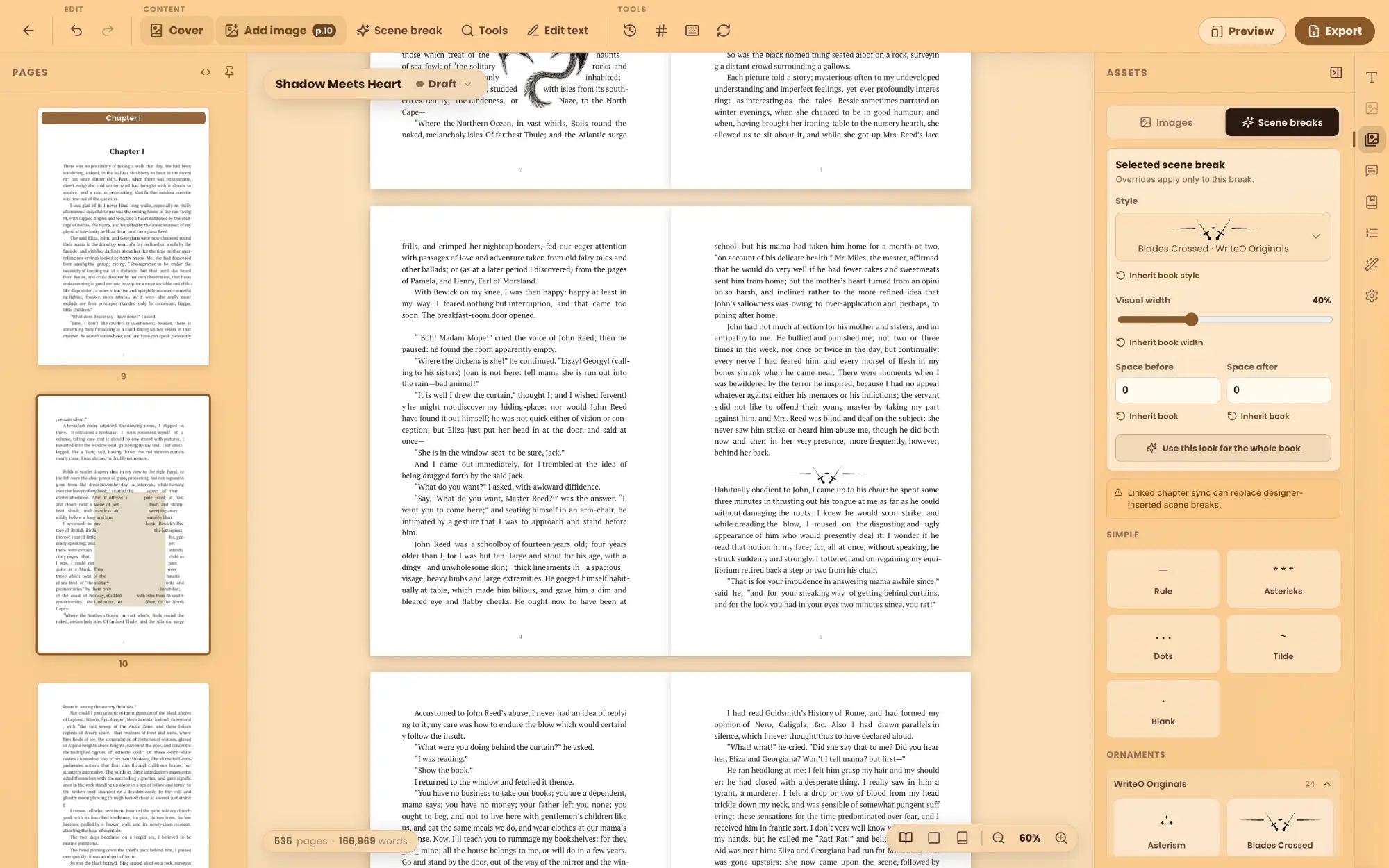The image size is (1389, 868).
Task: Click Add image p.10 button
Action: 281,31
